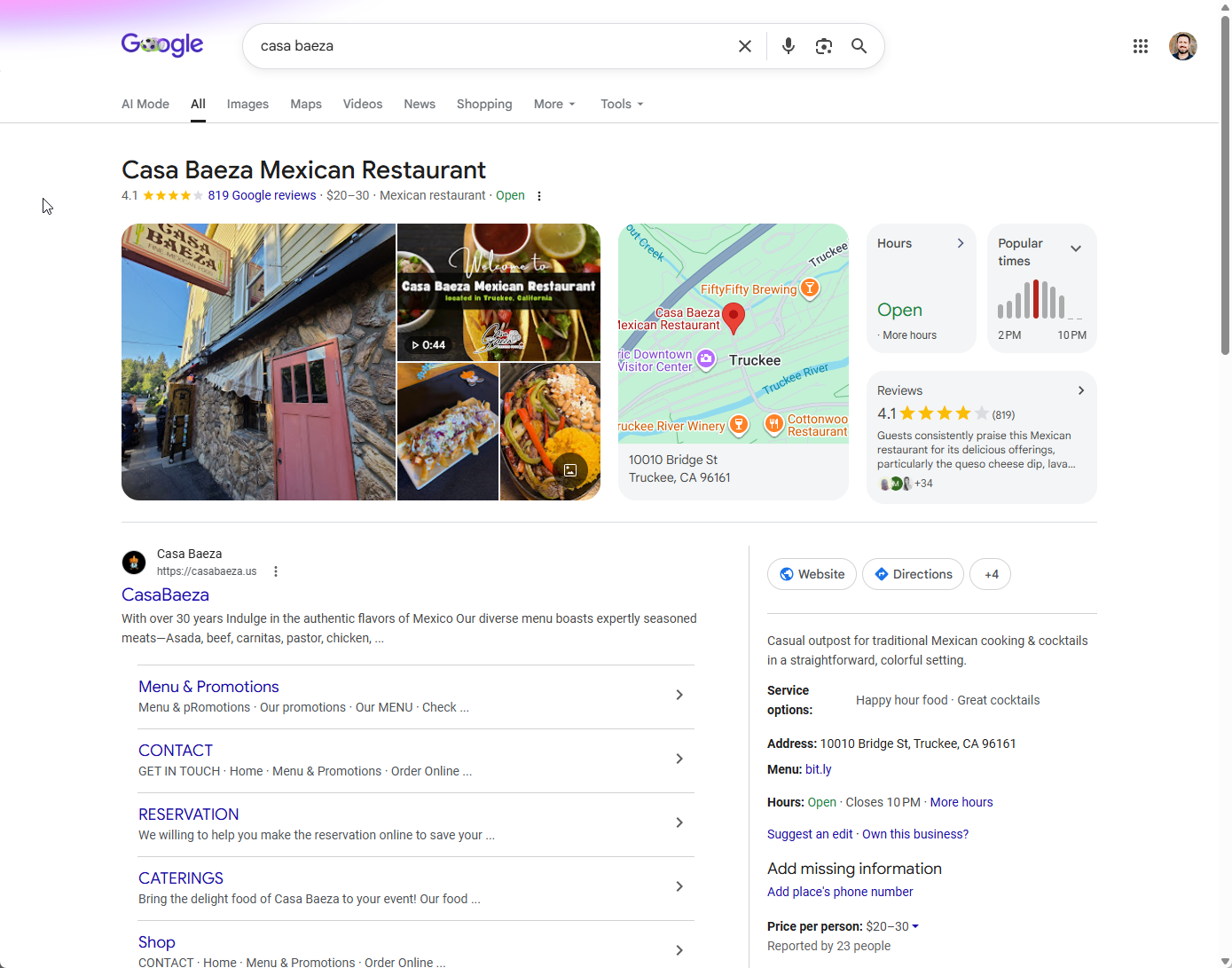Image resolution: width=1232 pixels, height=968 pixels.
Task: Click Suggest an edit
Action: (810, 834)
